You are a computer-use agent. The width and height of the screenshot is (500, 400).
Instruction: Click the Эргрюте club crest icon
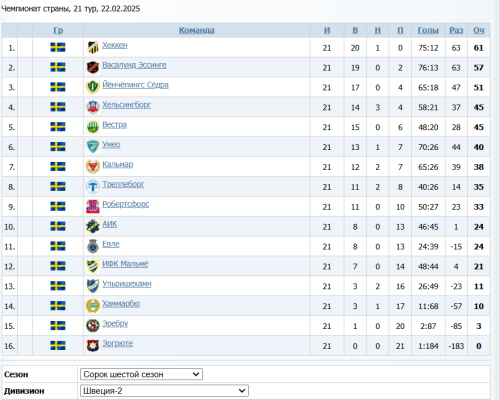(93, 346)
